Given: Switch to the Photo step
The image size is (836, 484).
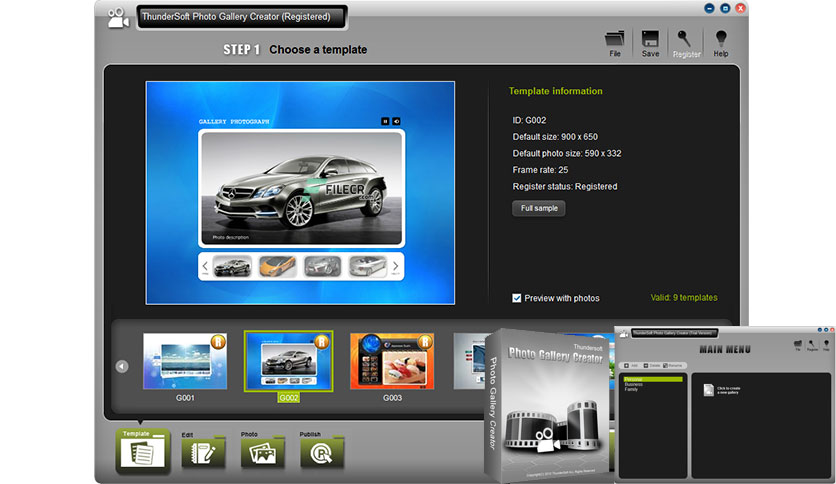Looking at the screenshot, I should coord(262,450).
